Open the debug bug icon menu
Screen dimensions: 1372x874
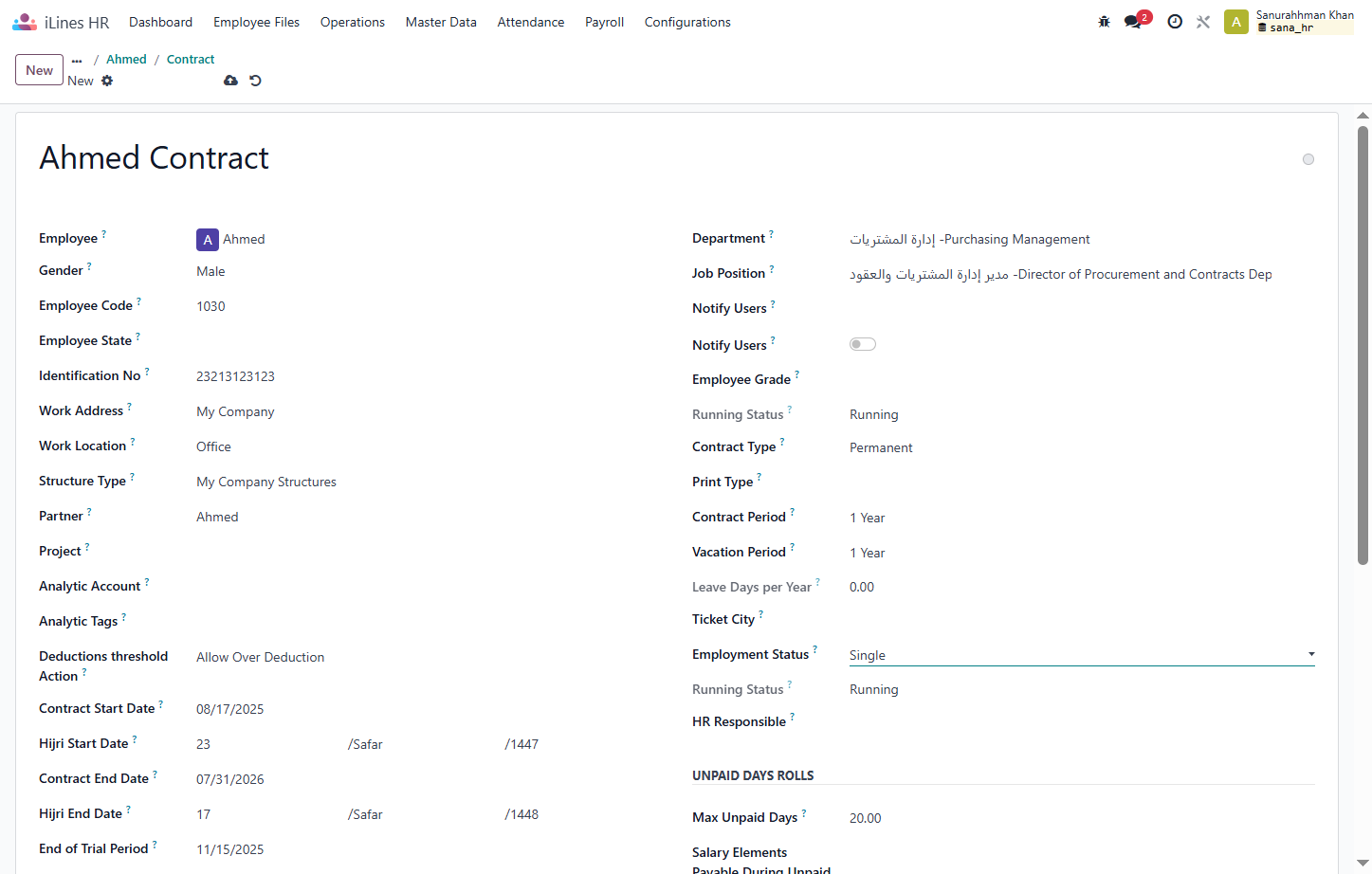coord(1104,22)
